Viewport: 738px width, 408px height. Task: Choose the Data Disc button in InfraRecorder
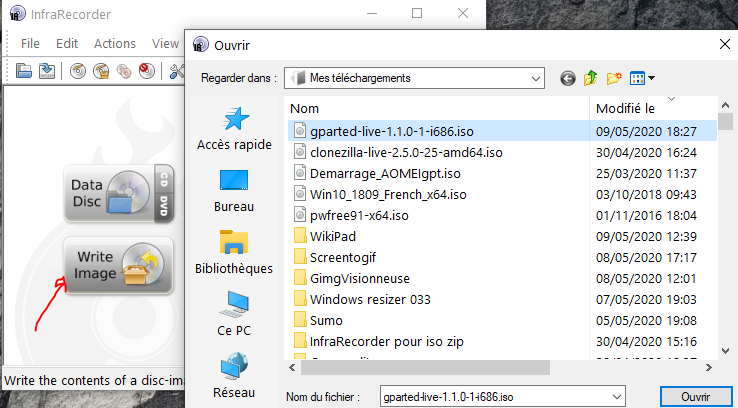119,193
